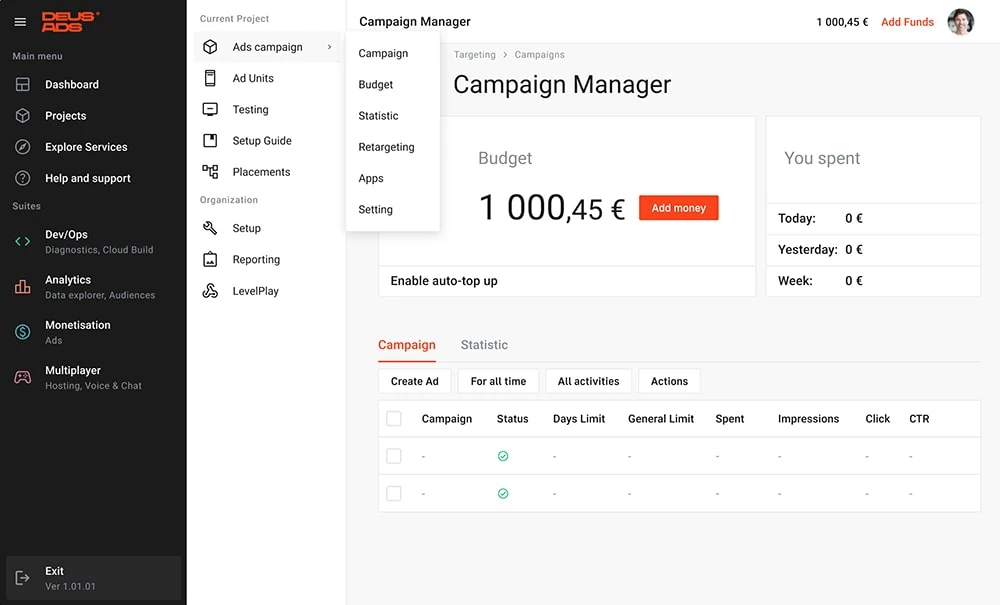1000x605 pixels.
Task: Open the Actions dropdown
Action: coord(669,381)
